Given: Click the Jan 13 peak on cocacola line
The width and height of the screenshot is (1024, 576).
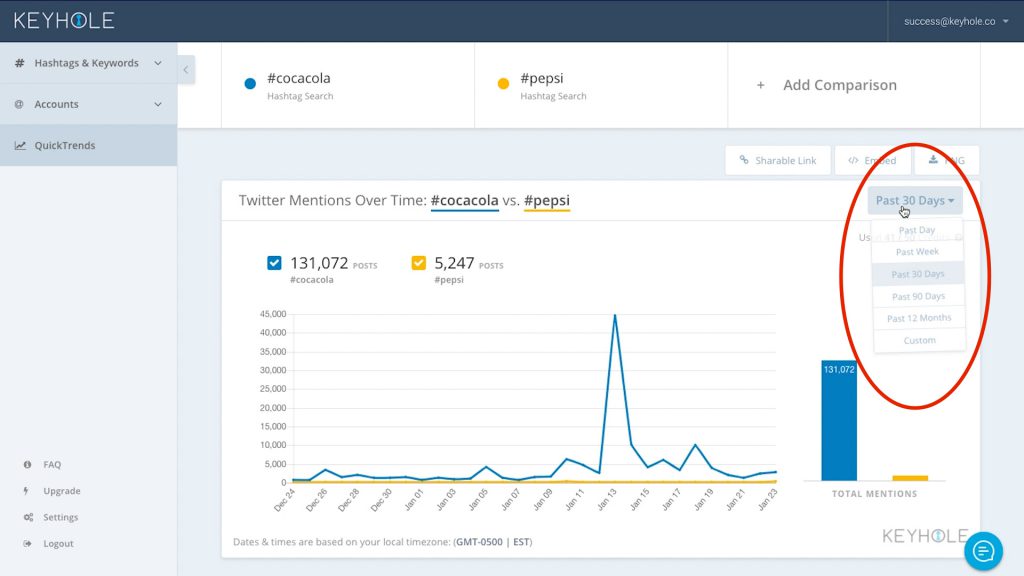Looking at the screenshot, I should pyautogui.click(x=615, y=315).
